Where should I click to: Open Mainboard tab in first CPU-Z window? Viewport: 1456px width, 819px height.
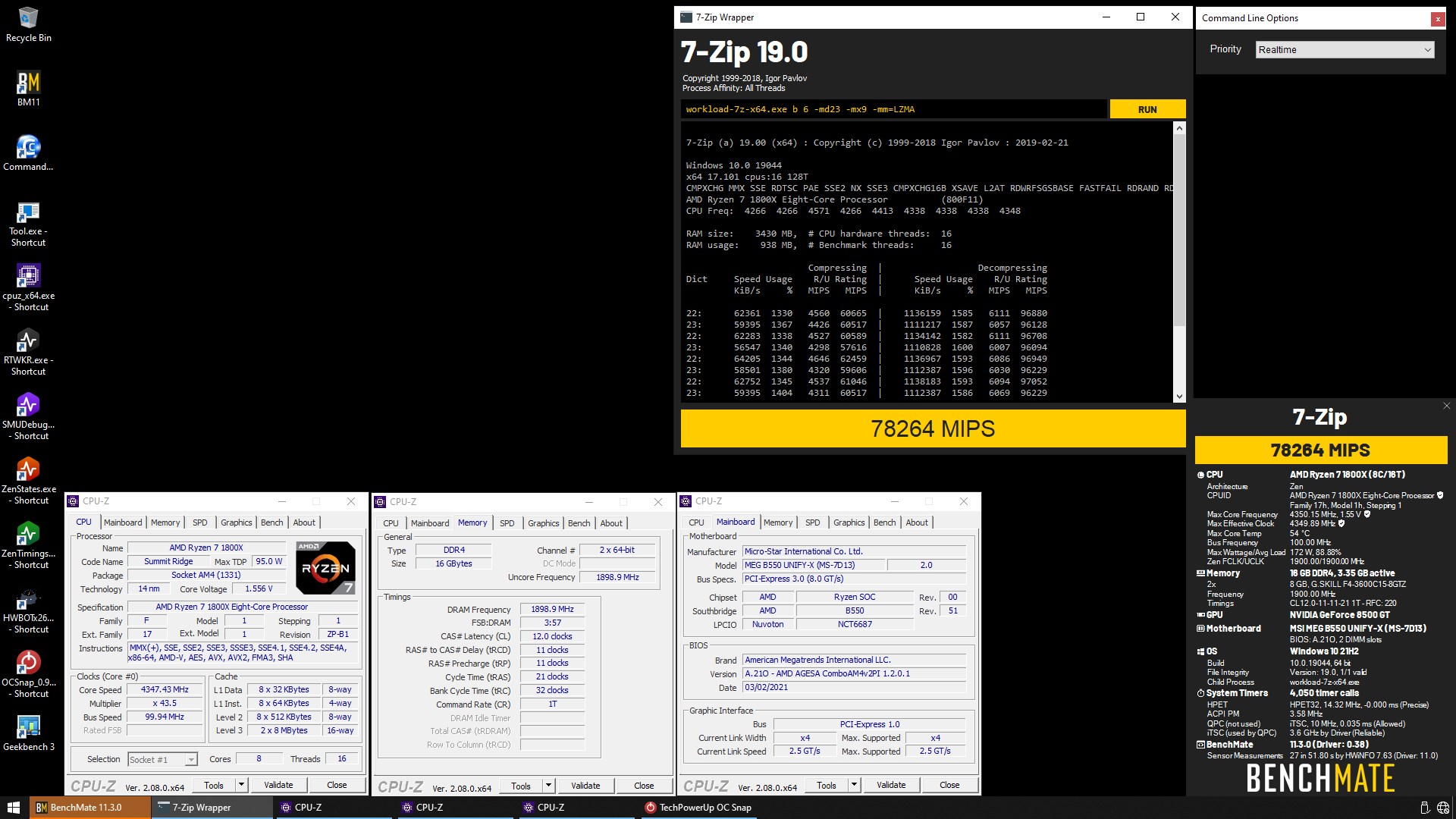123,522
